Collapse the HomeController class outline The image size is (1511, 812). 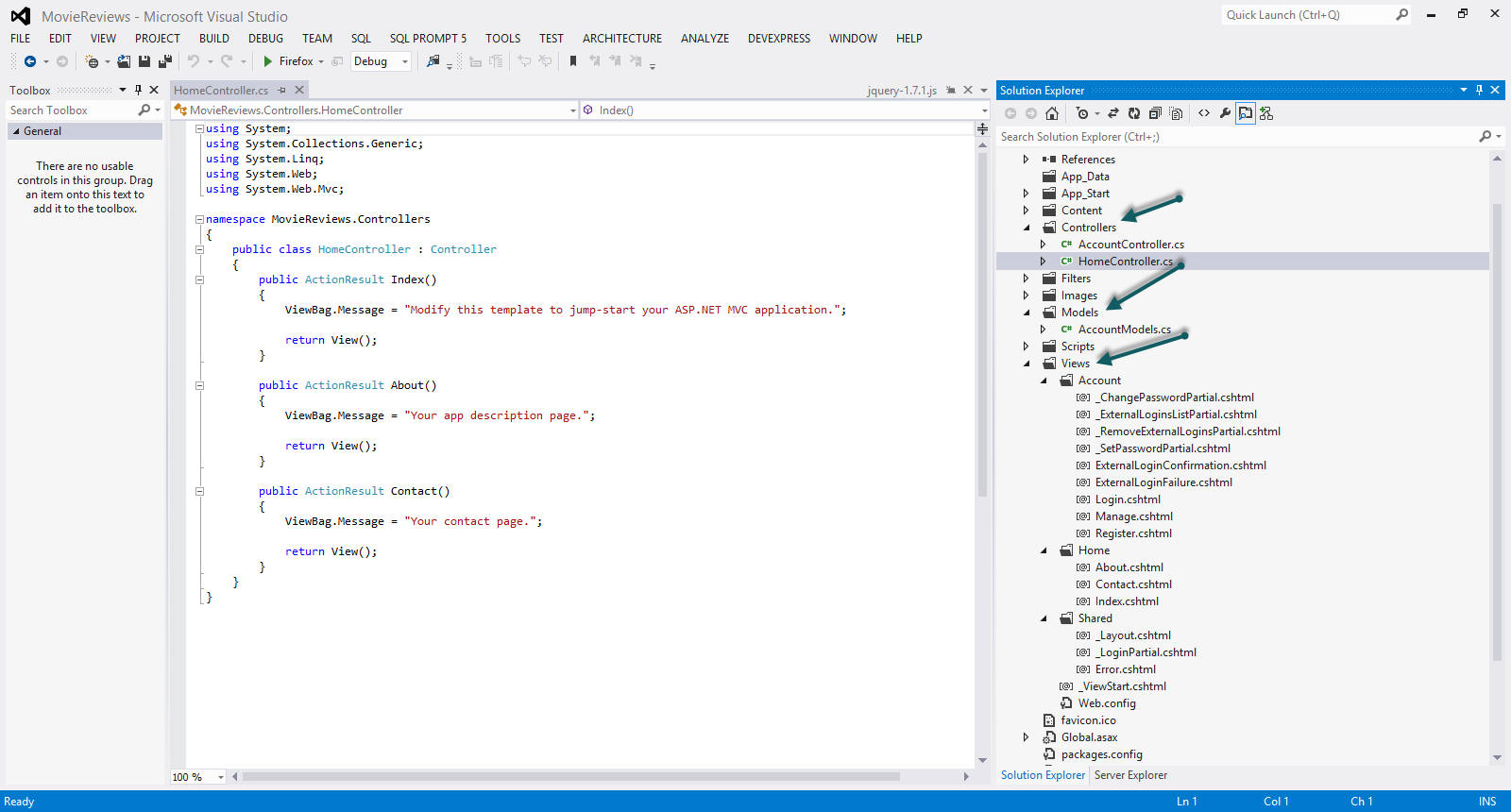[x=199, y=249]
